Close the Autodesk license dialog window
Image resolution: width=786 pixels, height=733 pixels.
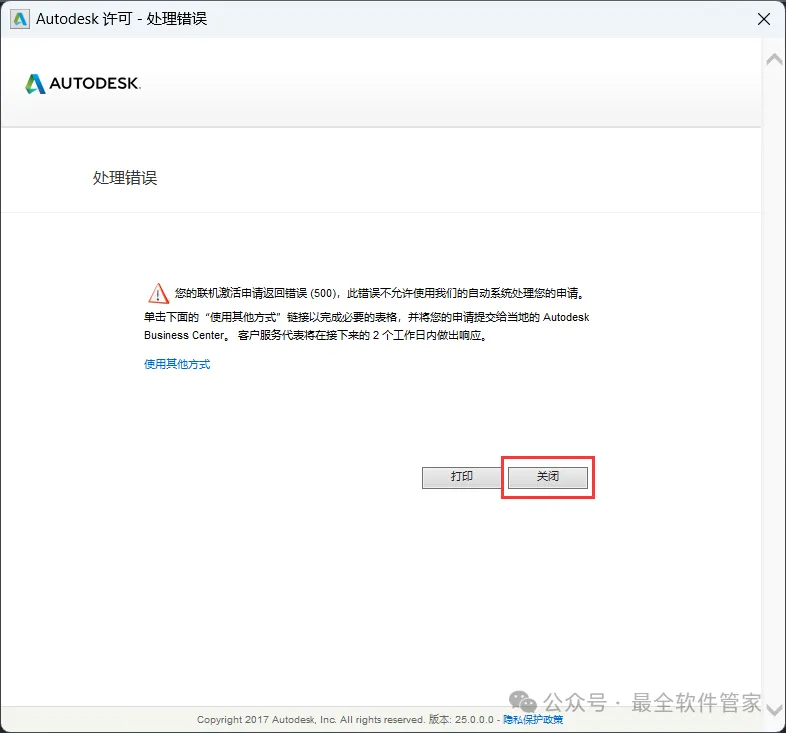point(763,19)
